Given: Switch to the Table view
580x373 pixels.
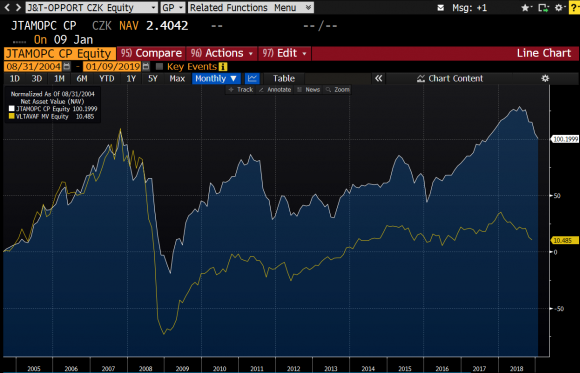Looking at the screenshot, I should pyautogui.click(x=284, y=78).
